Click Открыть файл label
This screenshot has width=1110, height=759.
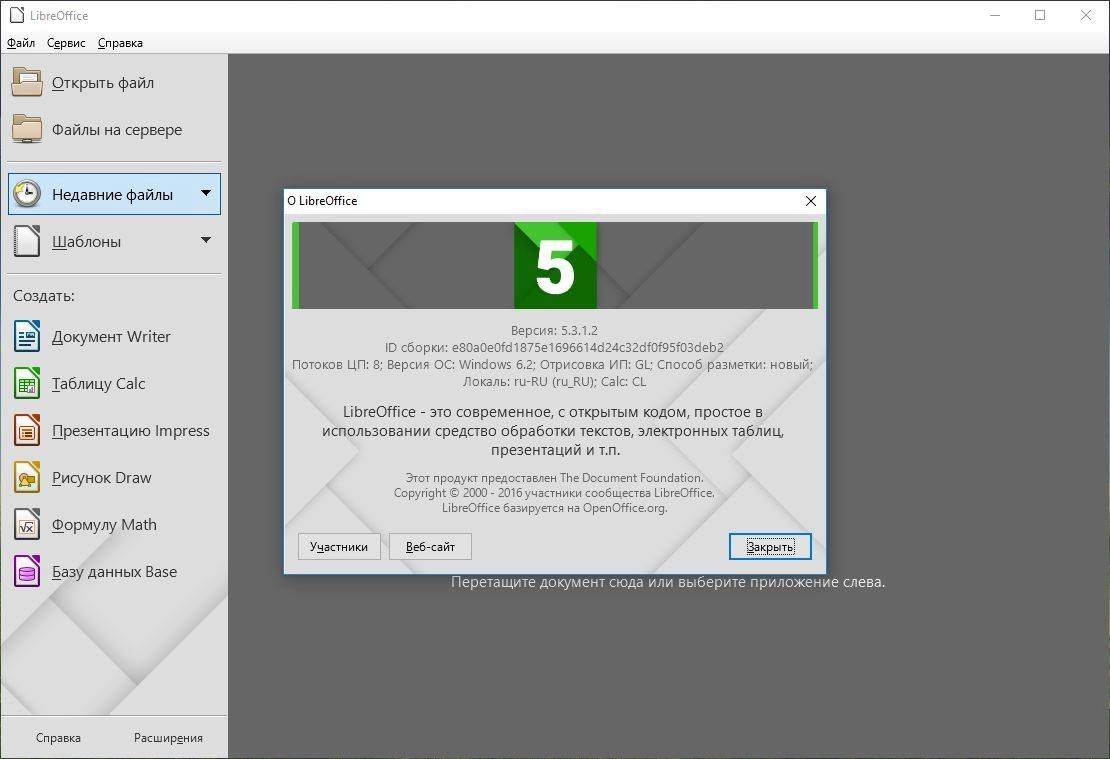(x=103, y=83)
